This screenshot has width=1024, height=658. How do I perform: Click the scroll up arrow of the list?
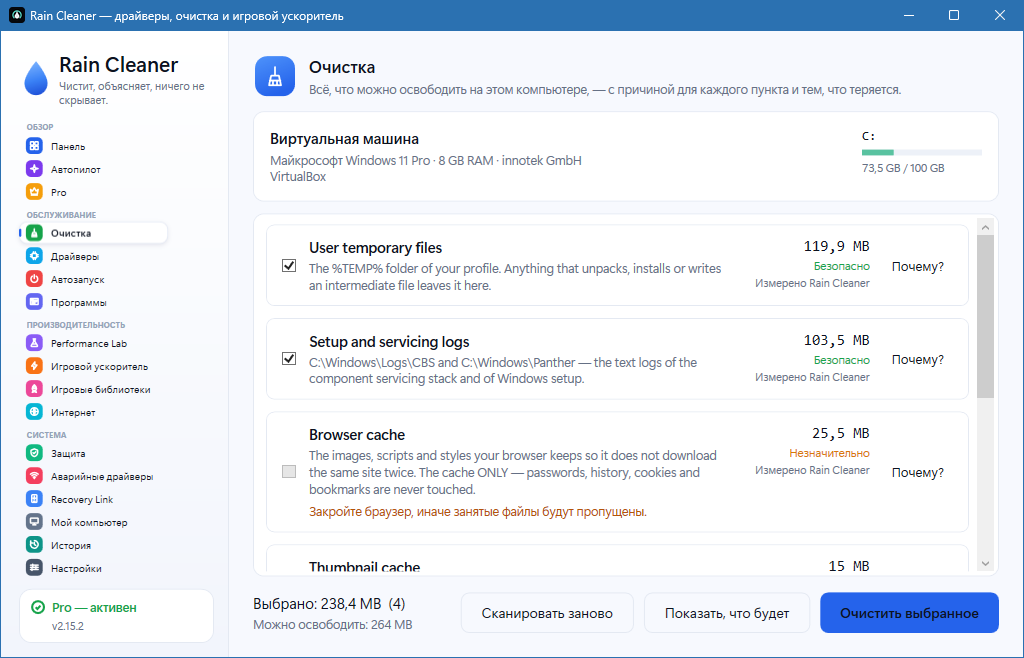985,228
